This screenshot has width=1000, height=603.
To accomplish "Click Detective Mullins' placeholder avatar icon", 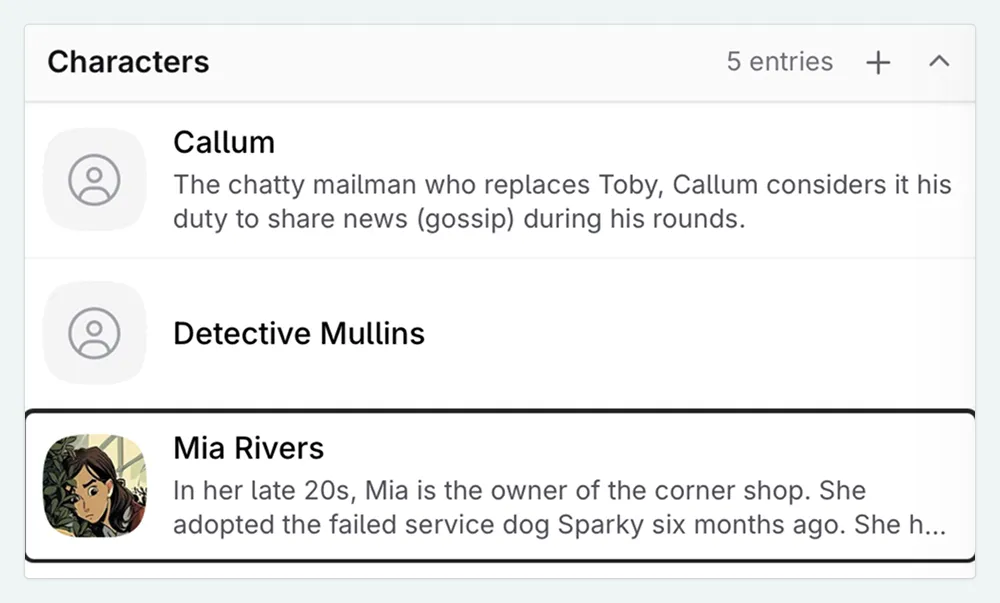I will tap(95, 333).
